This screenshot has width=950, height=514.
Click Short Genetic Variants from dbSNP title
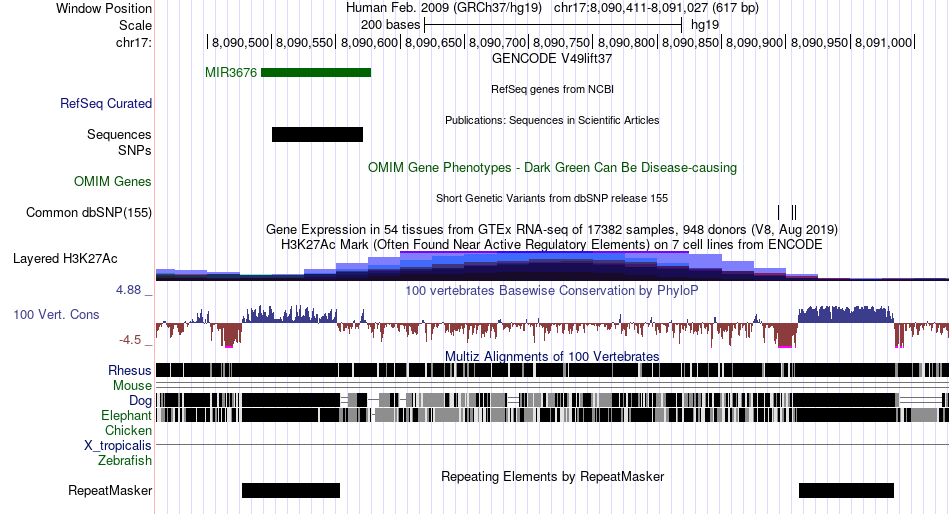coord(552,198)
